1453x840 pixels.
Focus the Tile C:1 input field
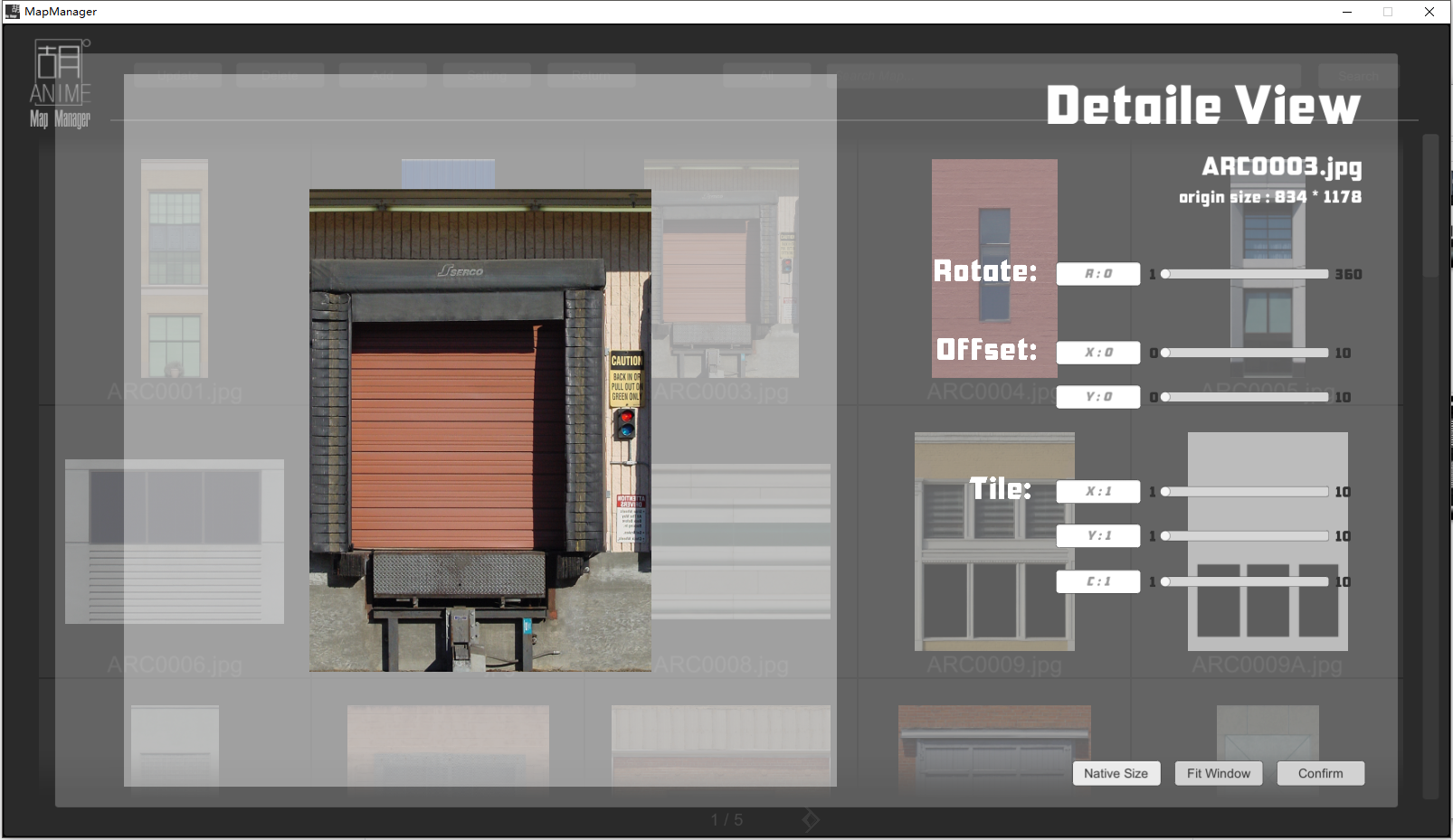[1098, 581]
